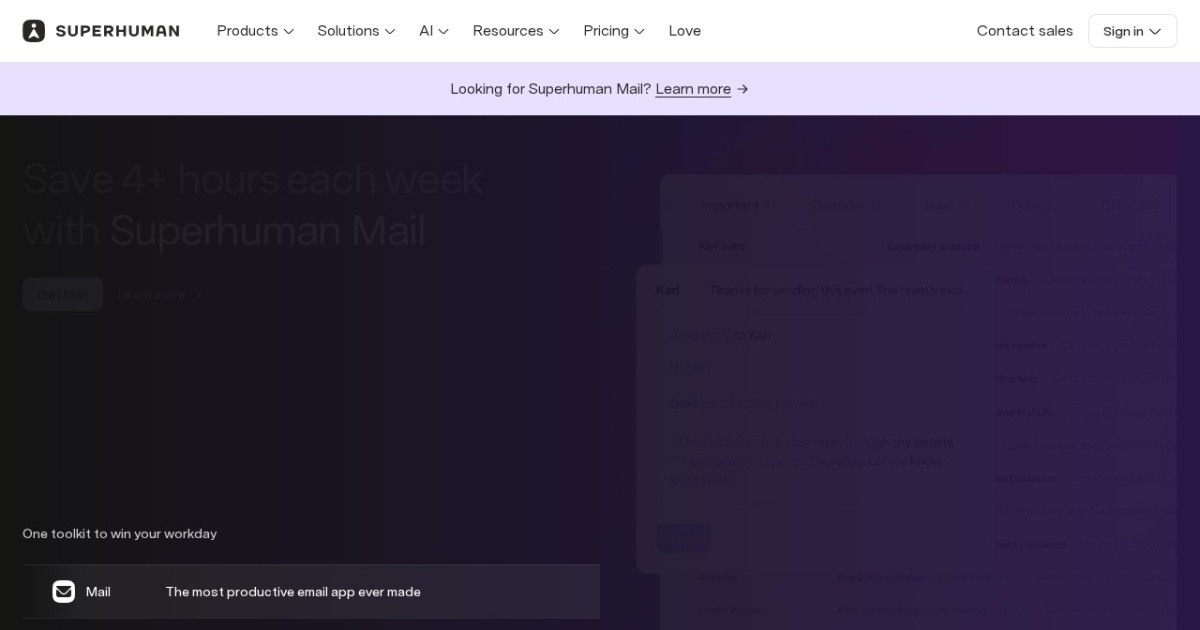Click the faded Learn more hero link
1200x630 pixels.
tap(159, 294)
